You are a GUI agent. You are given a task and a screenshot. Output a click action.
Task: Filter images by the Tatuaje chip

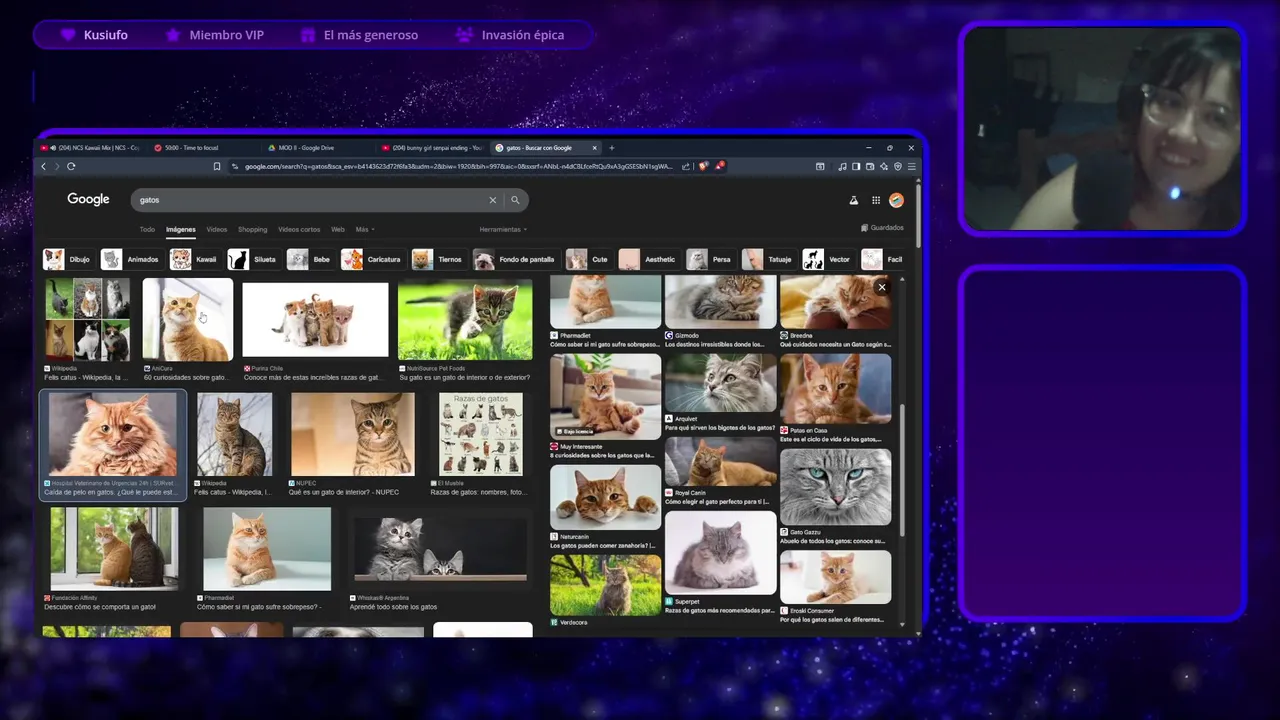coord(768,260)
